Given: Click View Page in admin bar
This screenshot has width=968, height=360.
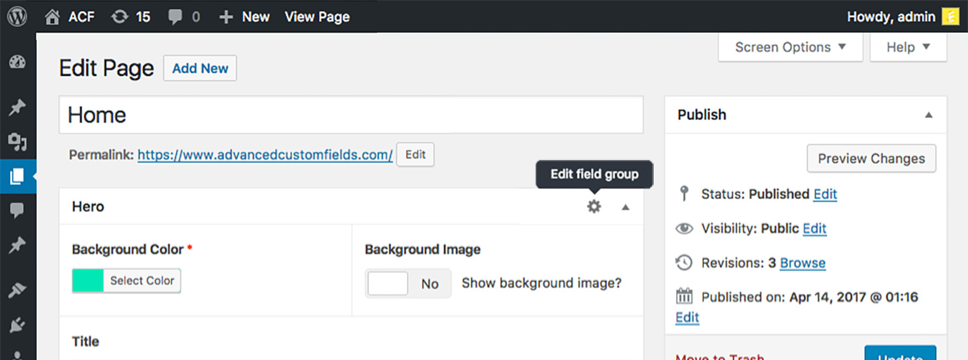Looking at the screenshot, I should pos(317,17).
